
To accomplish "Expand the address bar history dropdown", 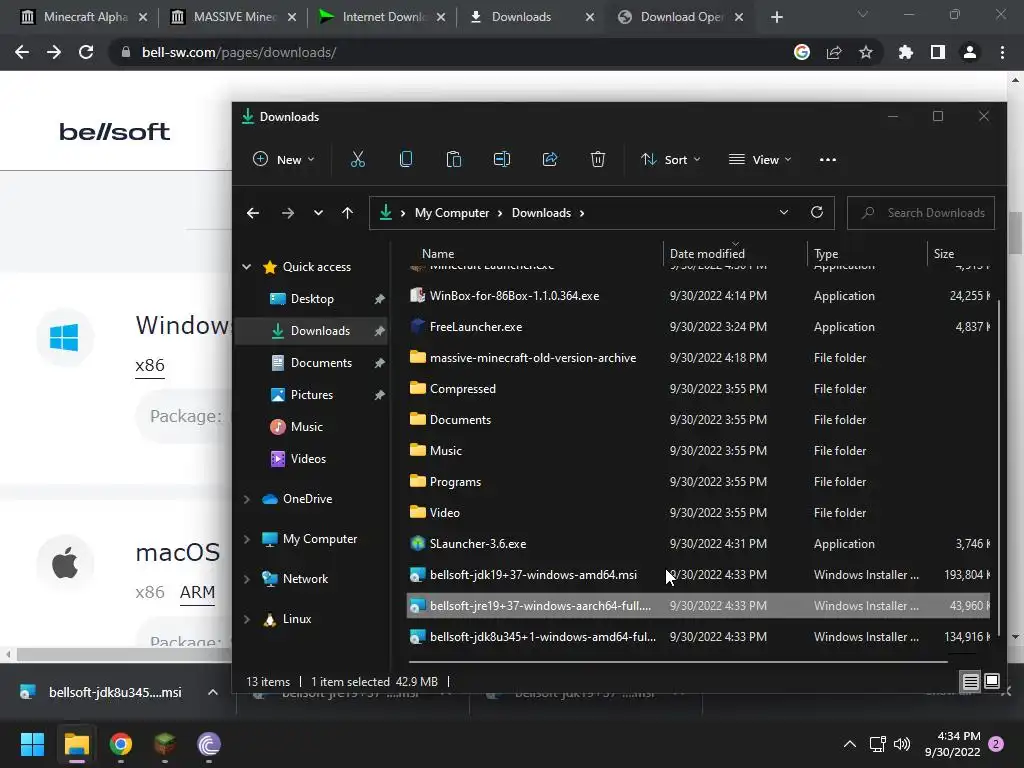I will [x=784, y=212].
